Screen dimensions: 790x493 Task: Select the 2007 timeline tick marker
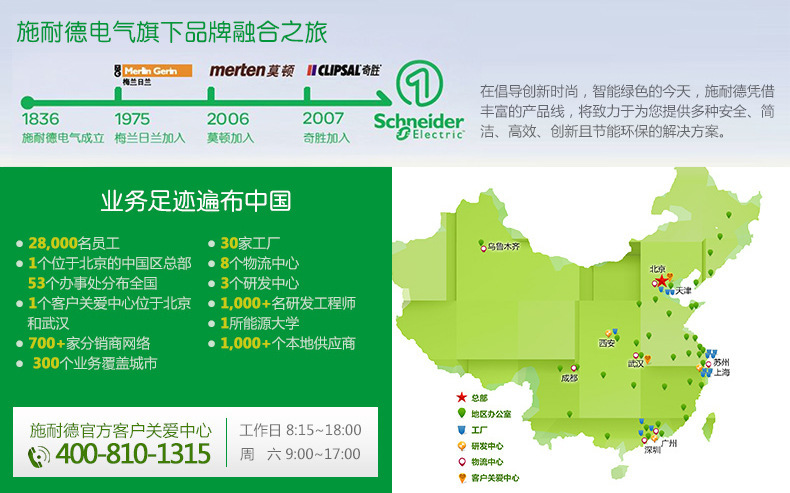(x=307, y=94)
